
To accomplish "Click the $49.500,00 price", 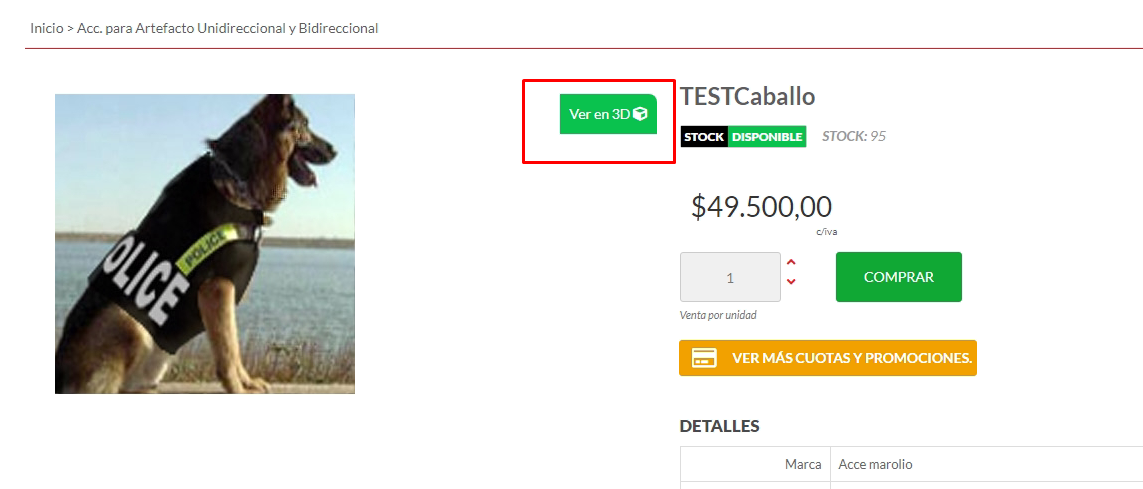I will pos(762,207).
